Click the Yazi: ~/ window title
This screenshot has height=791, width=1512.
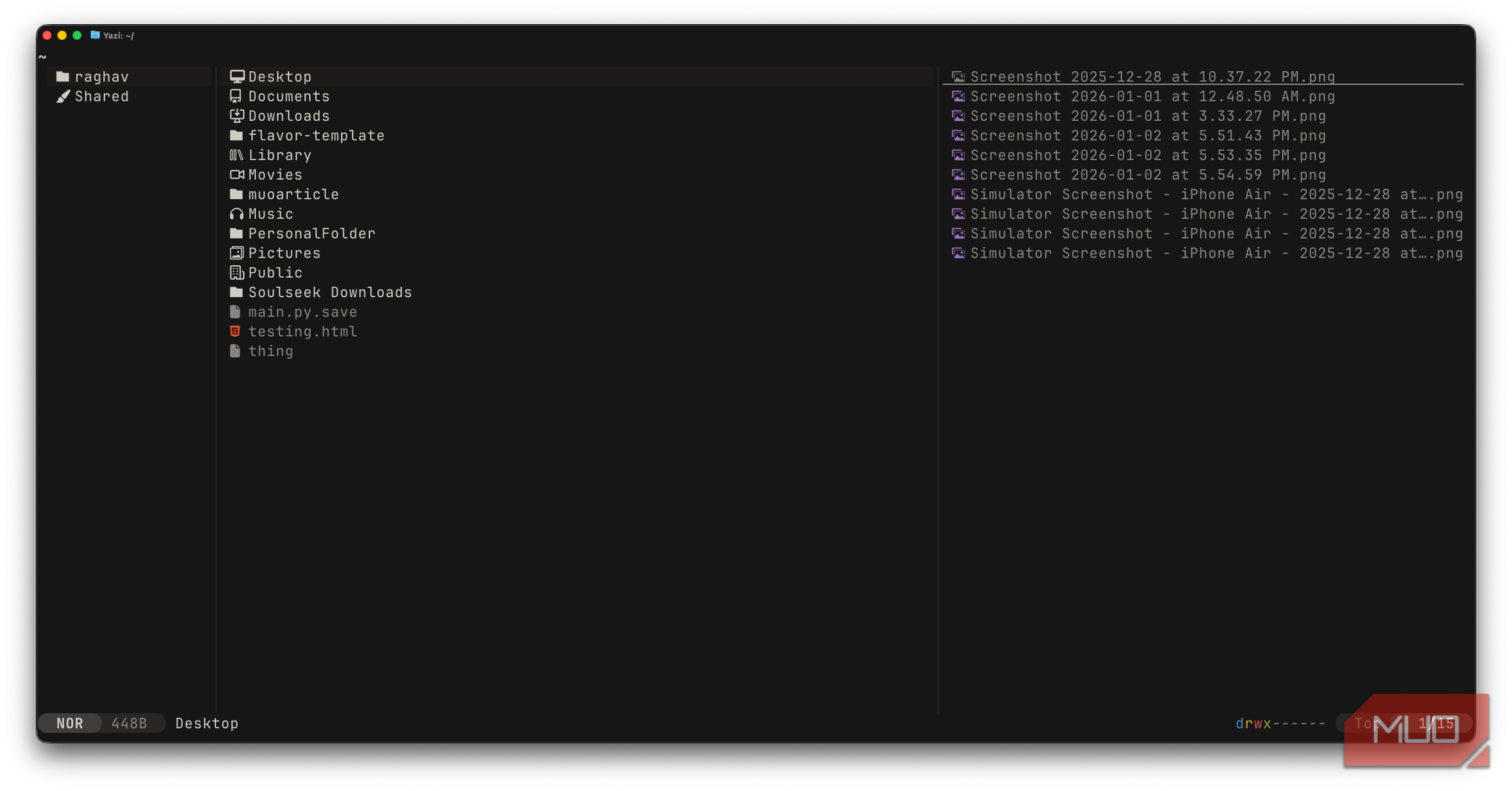118,35
